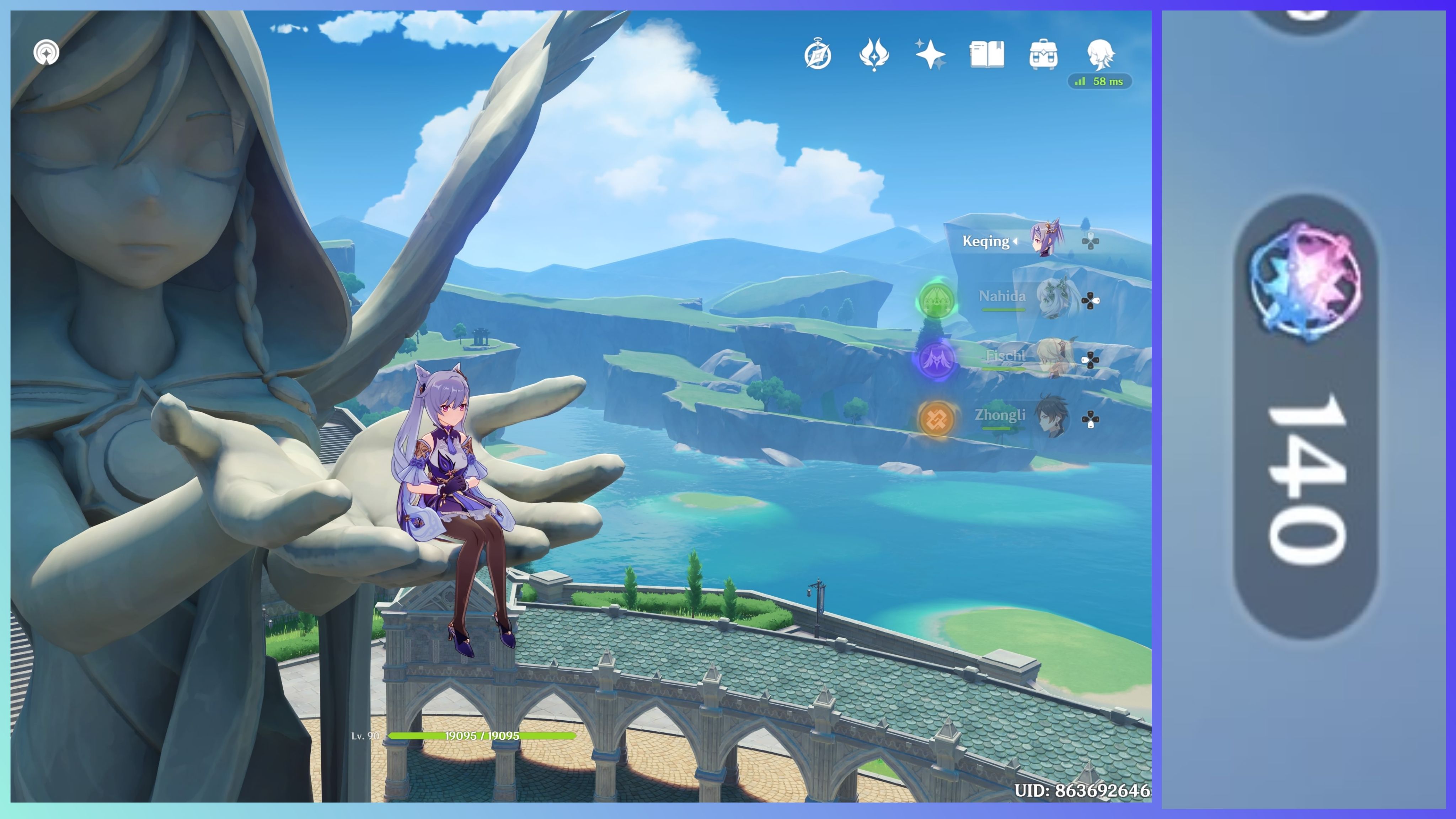The image size is (1456, 819).
Task: Open the Battle Pass icon
Action: click(x=874, y=55)
